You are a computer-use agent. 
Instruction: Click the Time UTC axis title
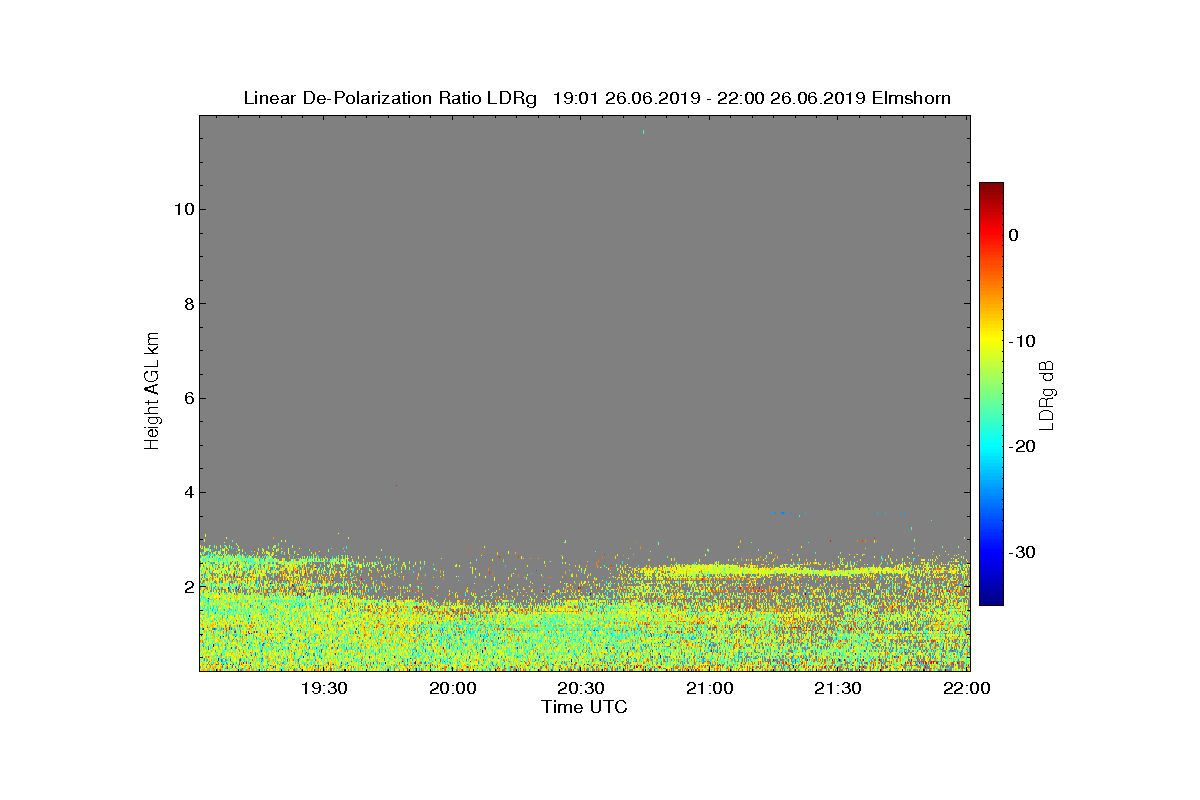585,707
